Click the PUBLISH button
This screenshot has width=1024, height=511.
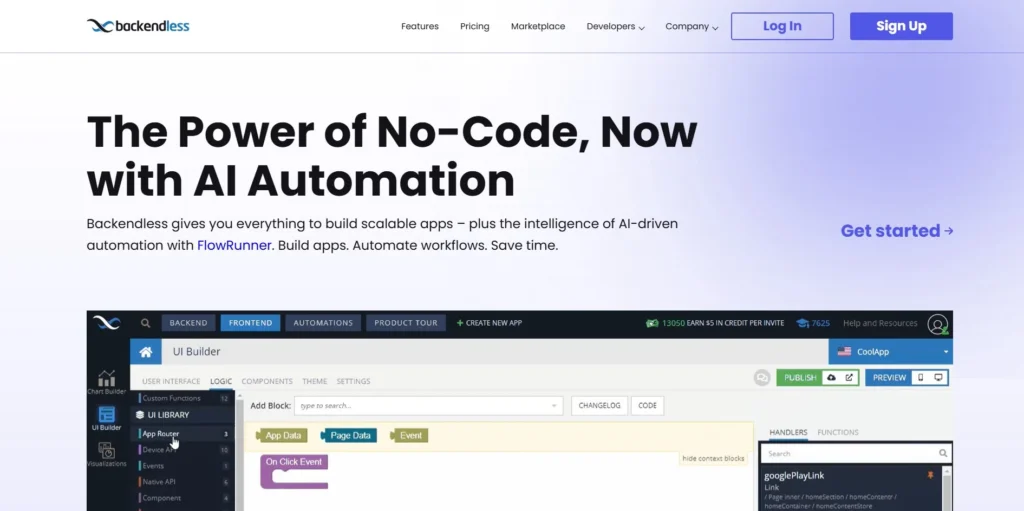point(800,378)
